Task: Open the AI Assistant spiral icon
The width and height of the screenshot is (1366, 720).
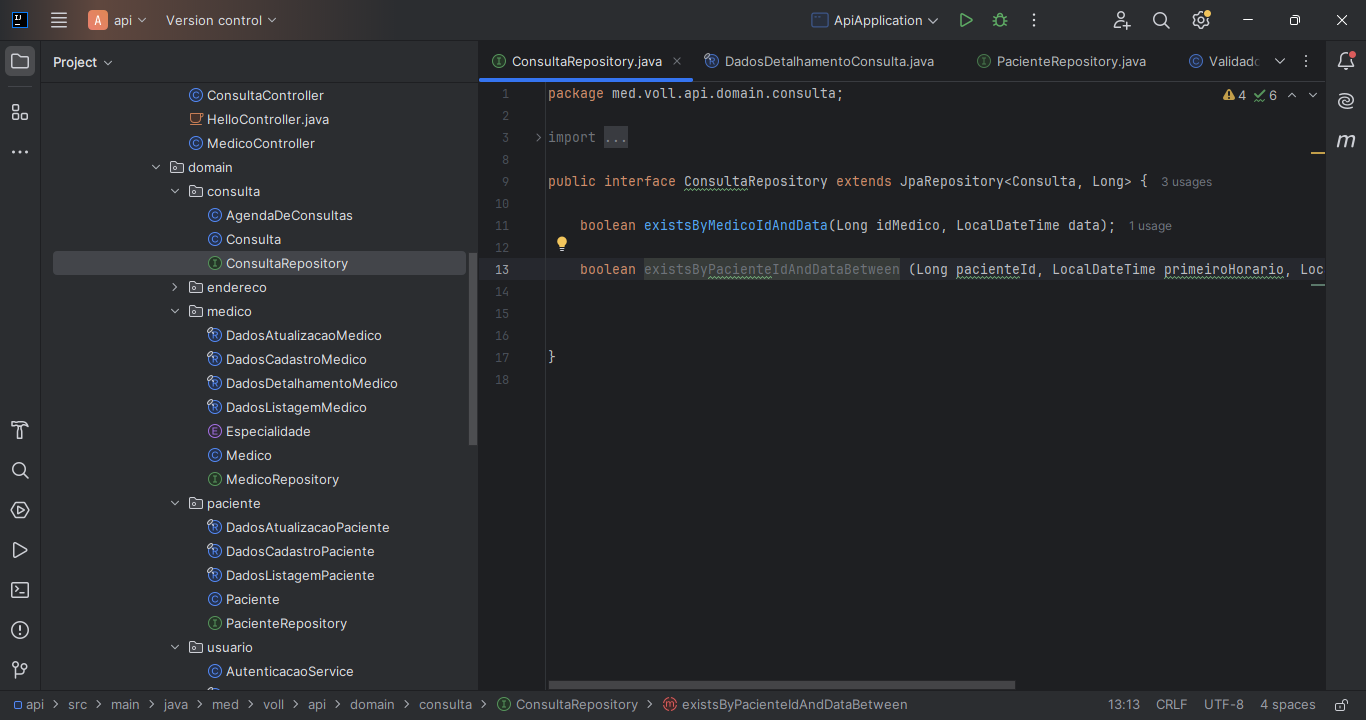Action: point(1346,101)
